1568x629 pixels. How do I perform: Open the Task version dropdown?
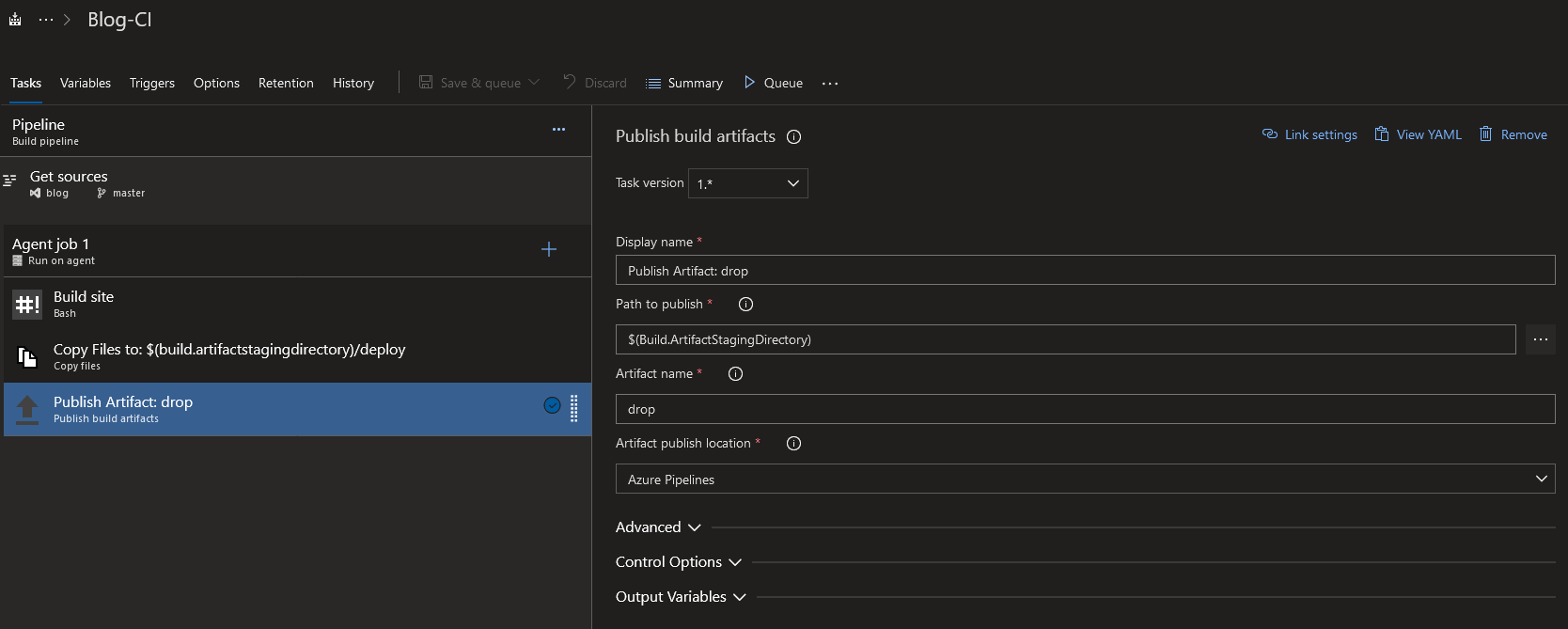click(748, 183)
